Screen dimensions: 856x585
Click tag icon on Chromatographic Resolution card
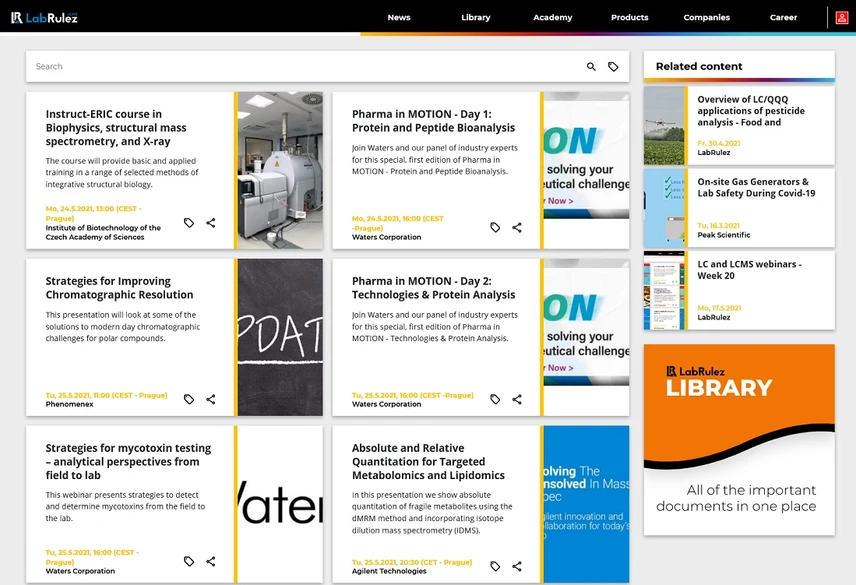(x=189, y=399)
